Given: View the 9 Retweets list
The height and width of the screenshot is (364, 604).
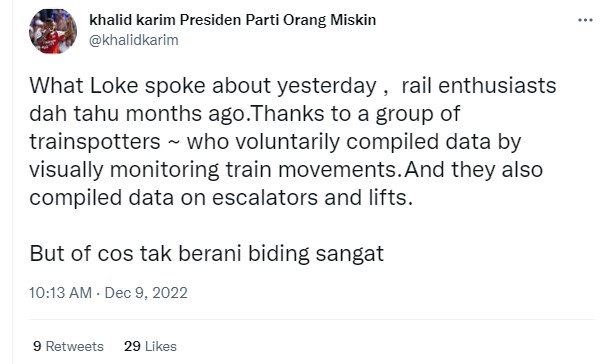Looking at the screenshot, I should (x=68, y=346).
